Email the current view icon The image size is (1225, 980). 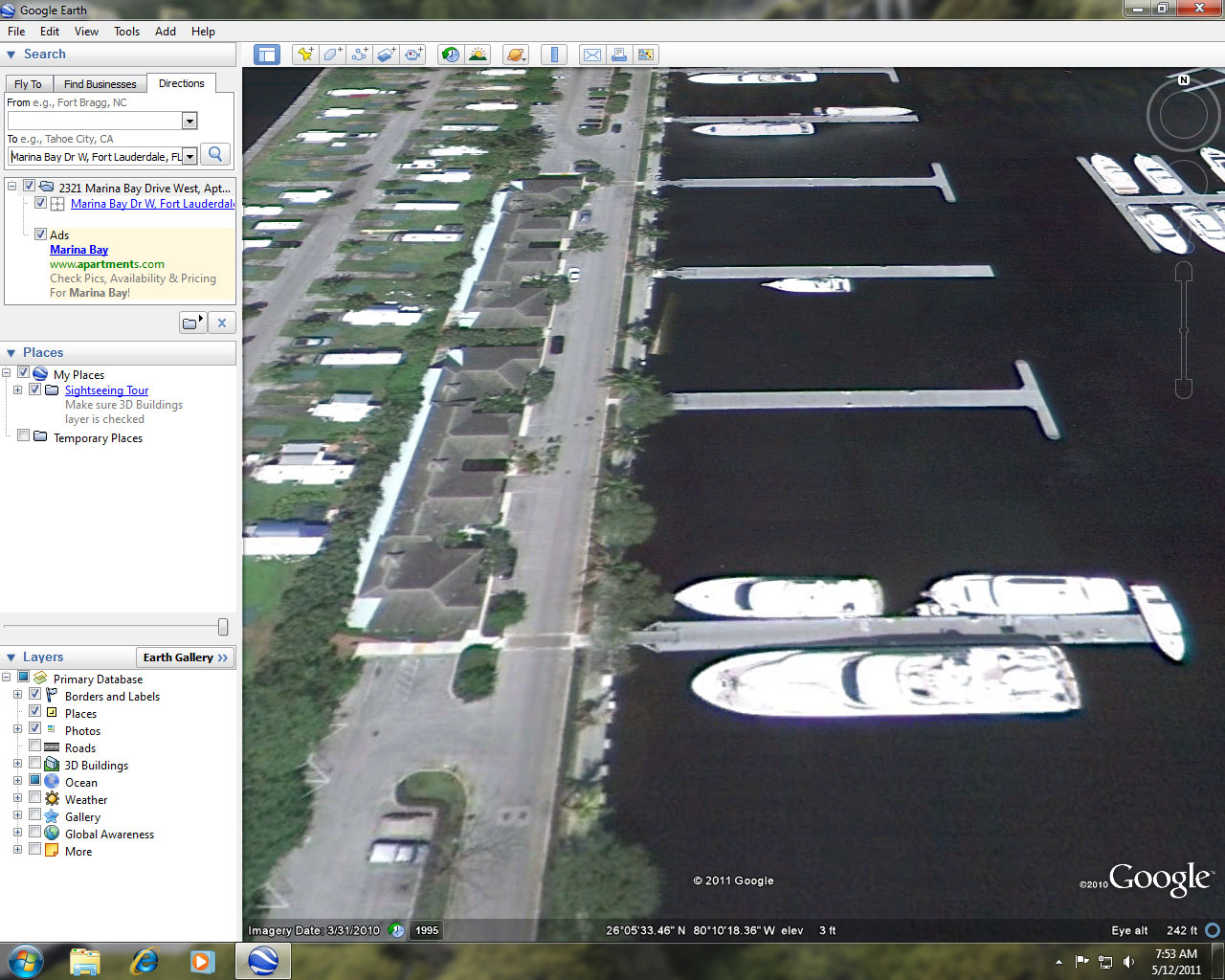point(592,55)
